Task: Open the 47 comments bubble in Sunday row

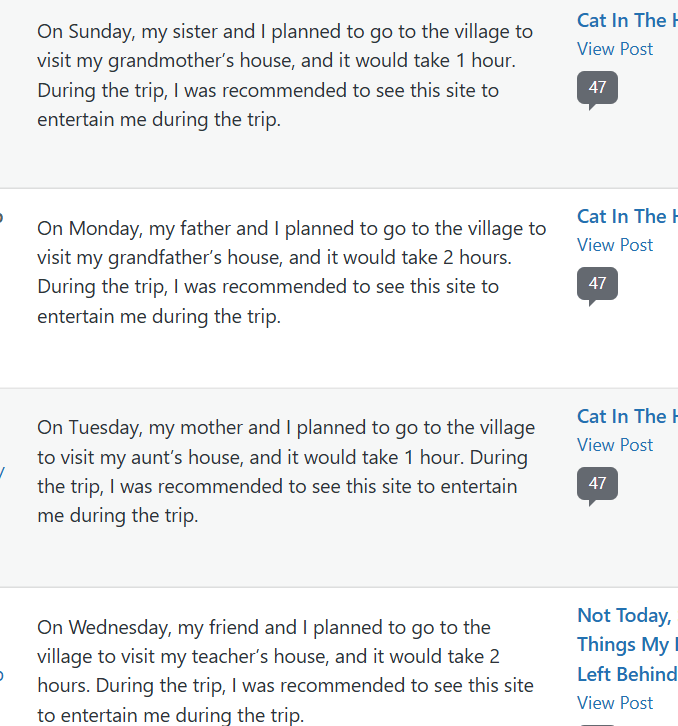Action: 597,88
